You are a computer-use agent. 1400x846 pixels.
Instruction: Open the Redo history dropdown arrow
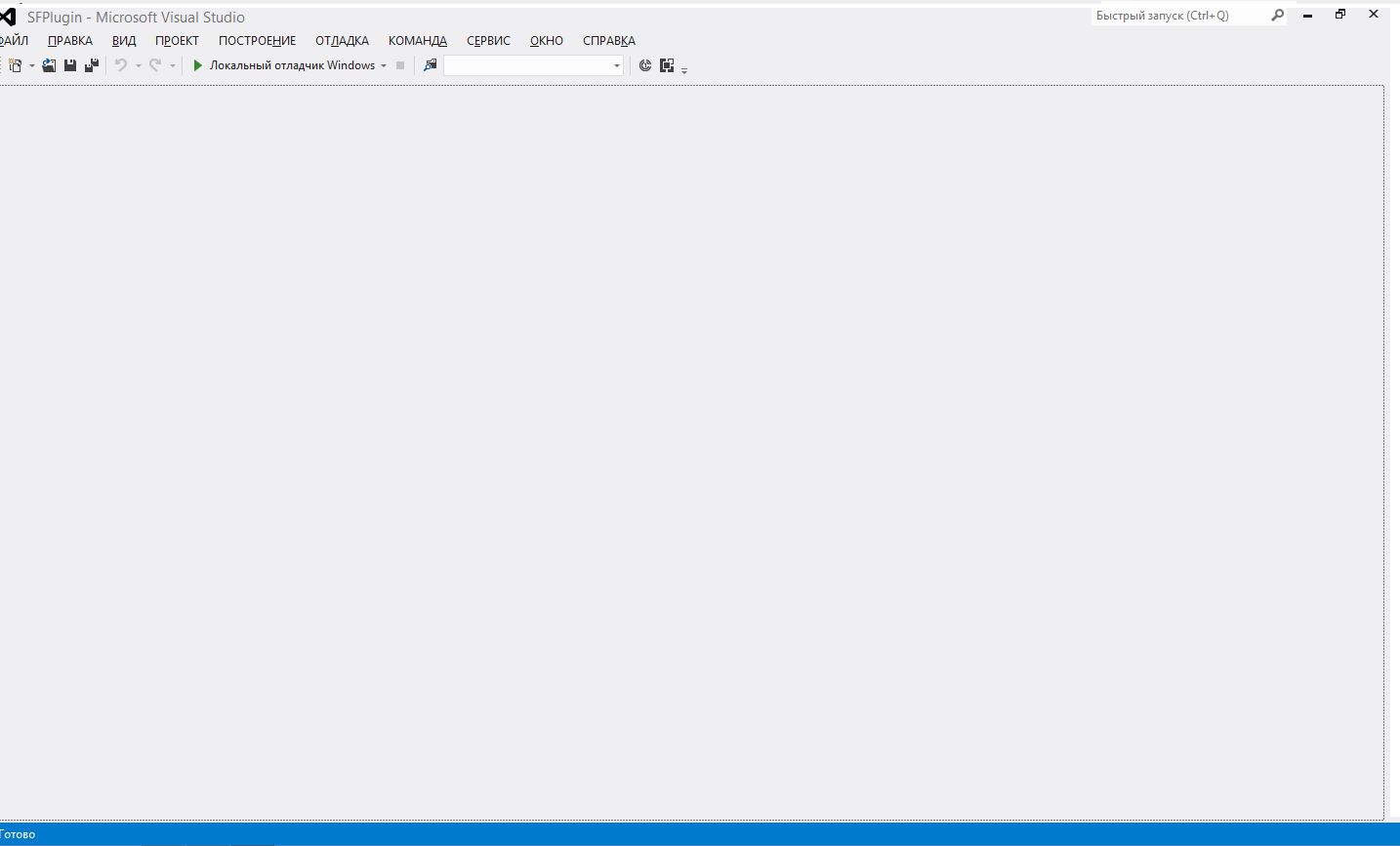click(x=173, y=66)
